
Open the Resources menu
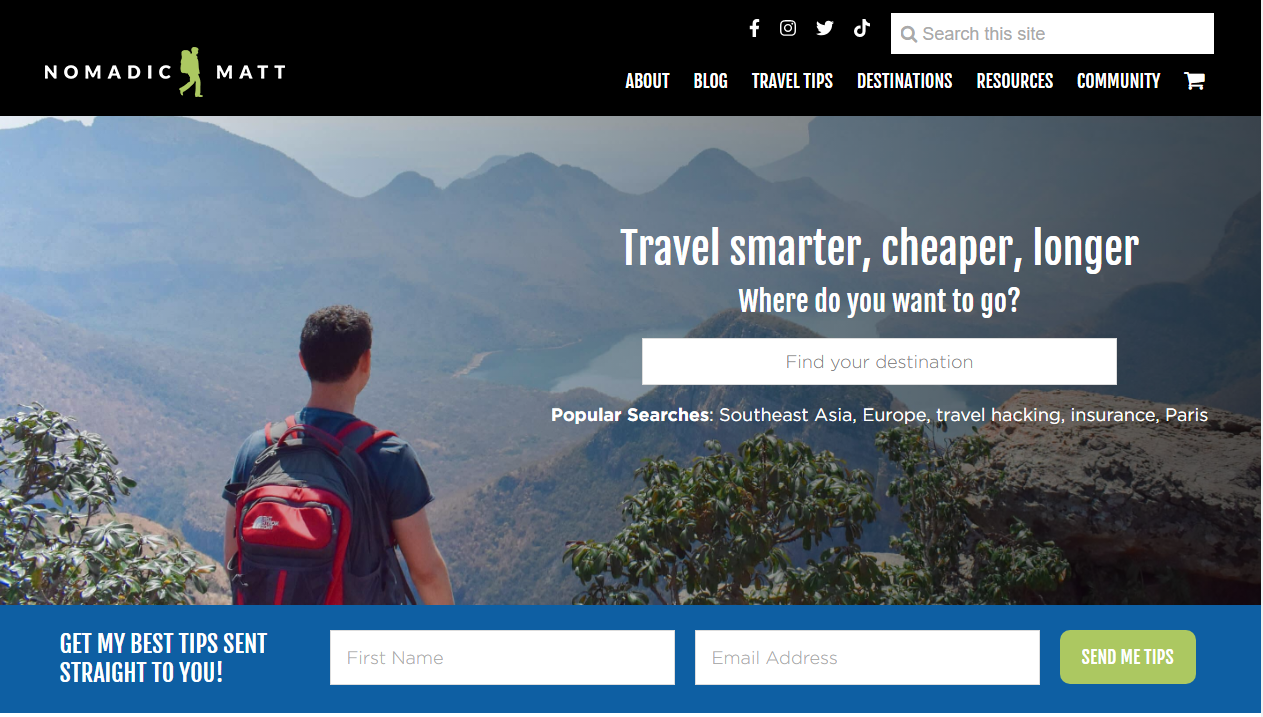coord(1014,81)
